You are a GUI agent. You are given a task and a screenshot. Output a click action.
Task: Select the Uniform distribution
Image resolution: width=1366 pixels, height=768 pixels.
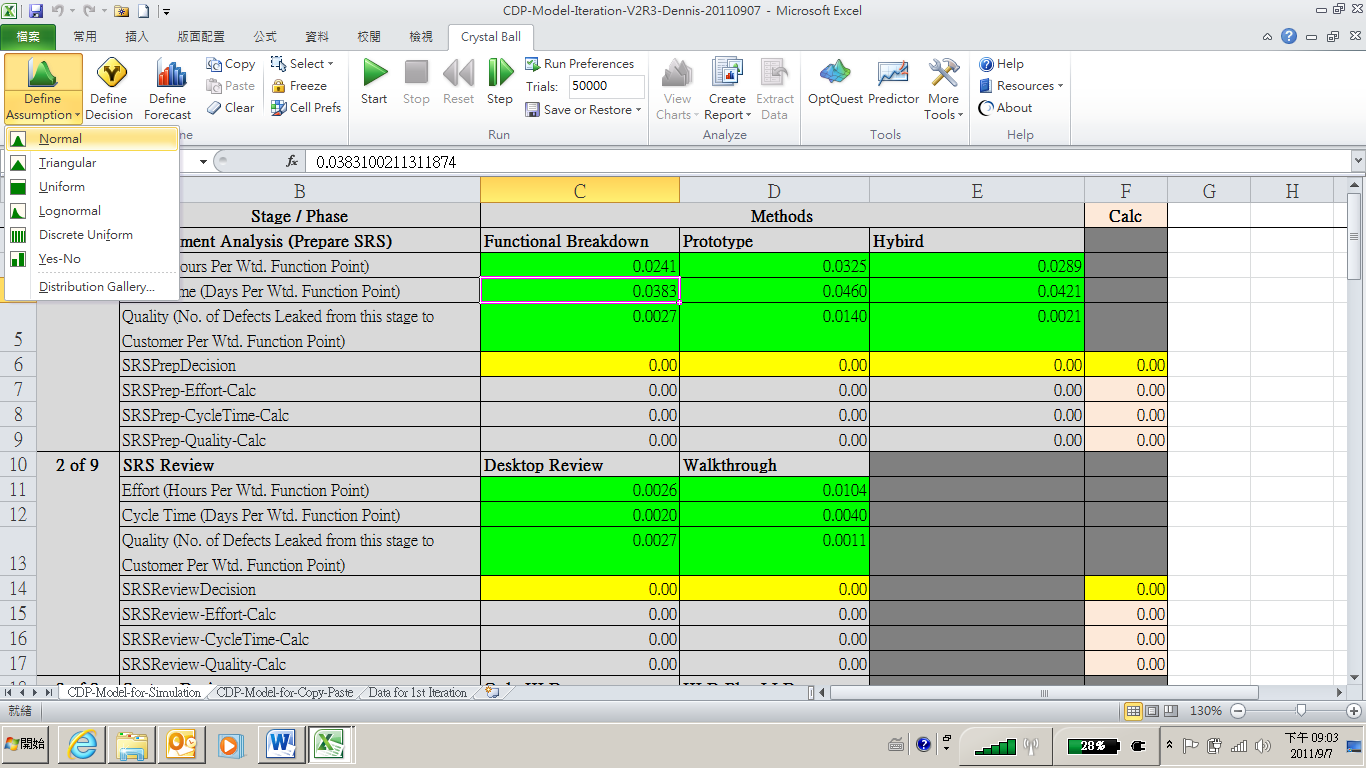click(92, 187)
